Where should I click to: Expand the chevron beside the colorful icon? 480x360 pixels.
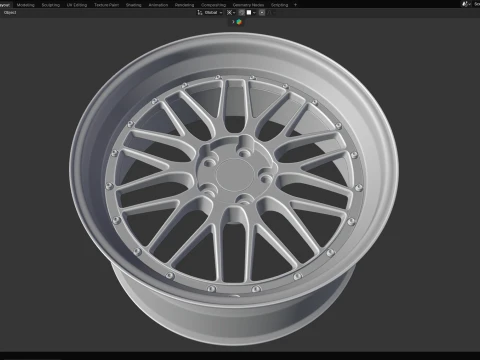(233, 22)
